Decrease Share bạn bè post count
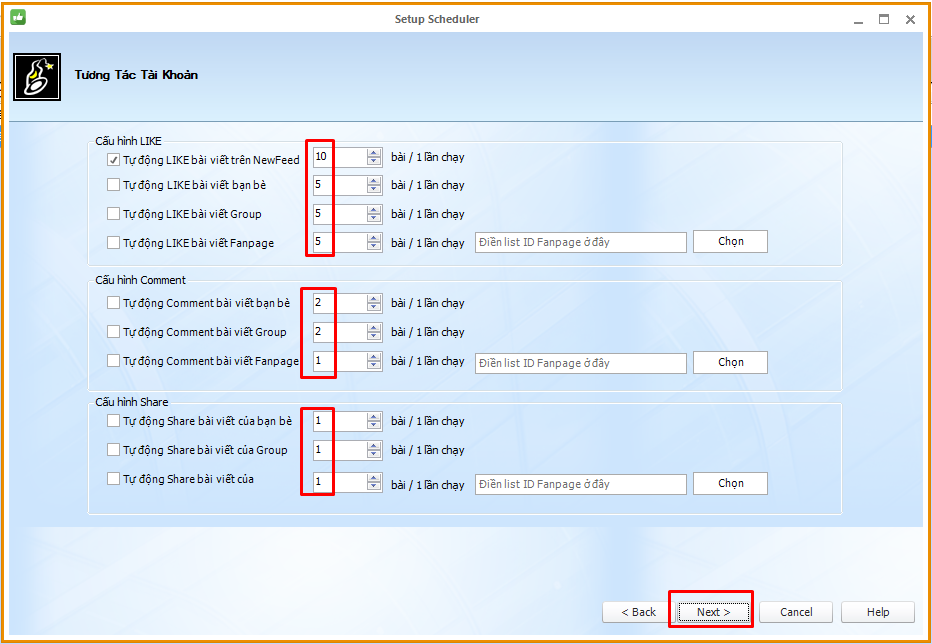Viewport: 932px width, 644px height. pyautogui.click(x=374, y=425)
